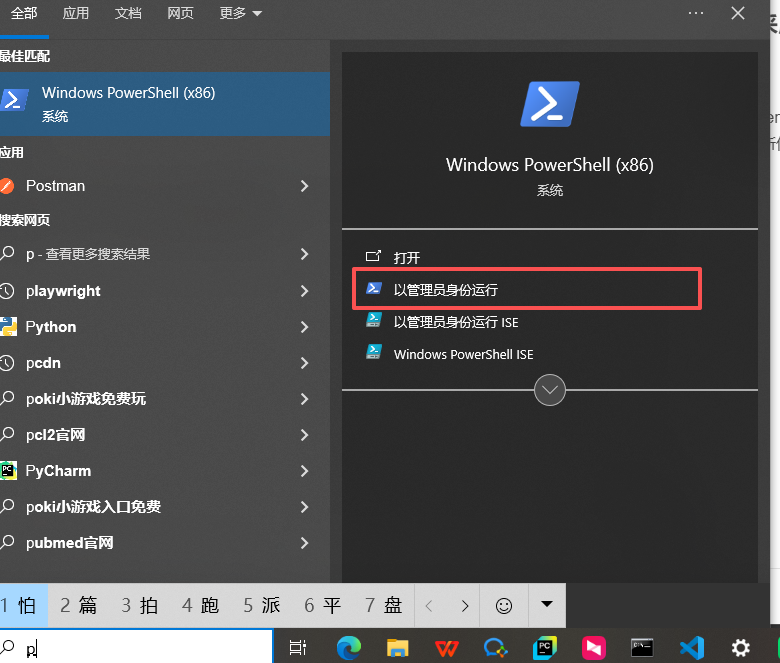Open the blue chat app on taskbar
780x663 pixels.
point(495,648)
